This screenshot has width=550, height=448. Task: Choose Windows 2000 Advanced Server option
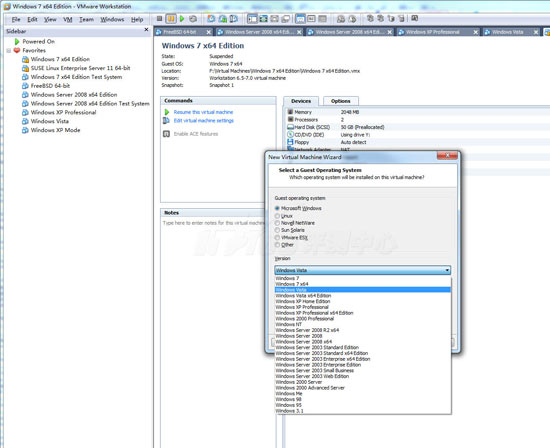pyautogui.click(x=363, y=388)
